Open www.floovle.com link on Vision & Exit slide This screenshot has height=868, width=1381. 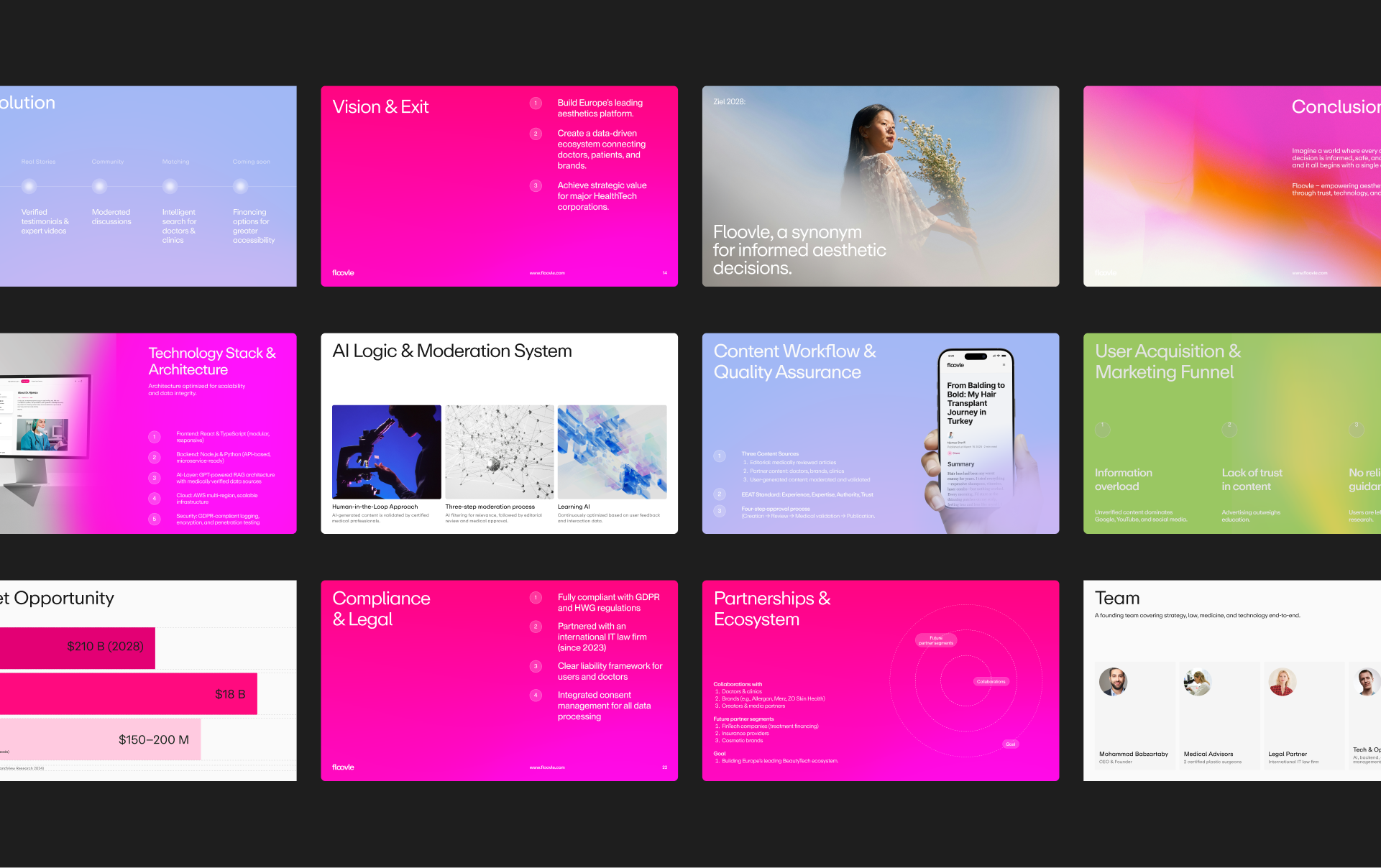pos(547,273)
